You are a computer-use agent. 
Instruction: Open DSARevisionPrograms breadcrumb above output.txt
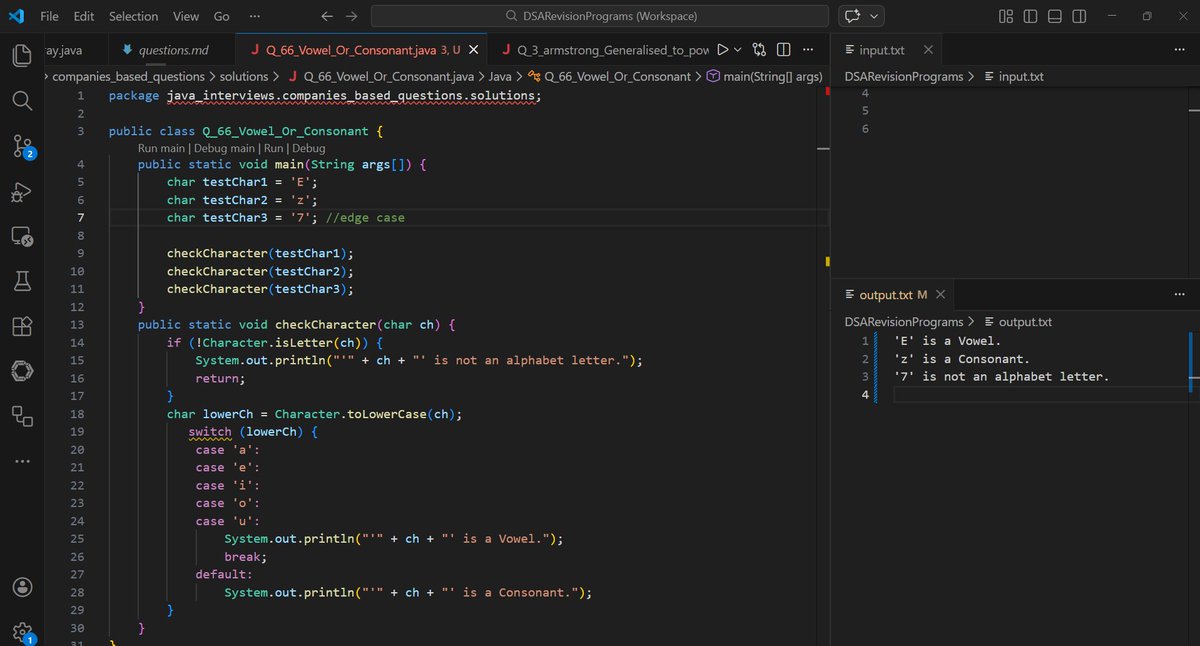(x=904, y=322)
